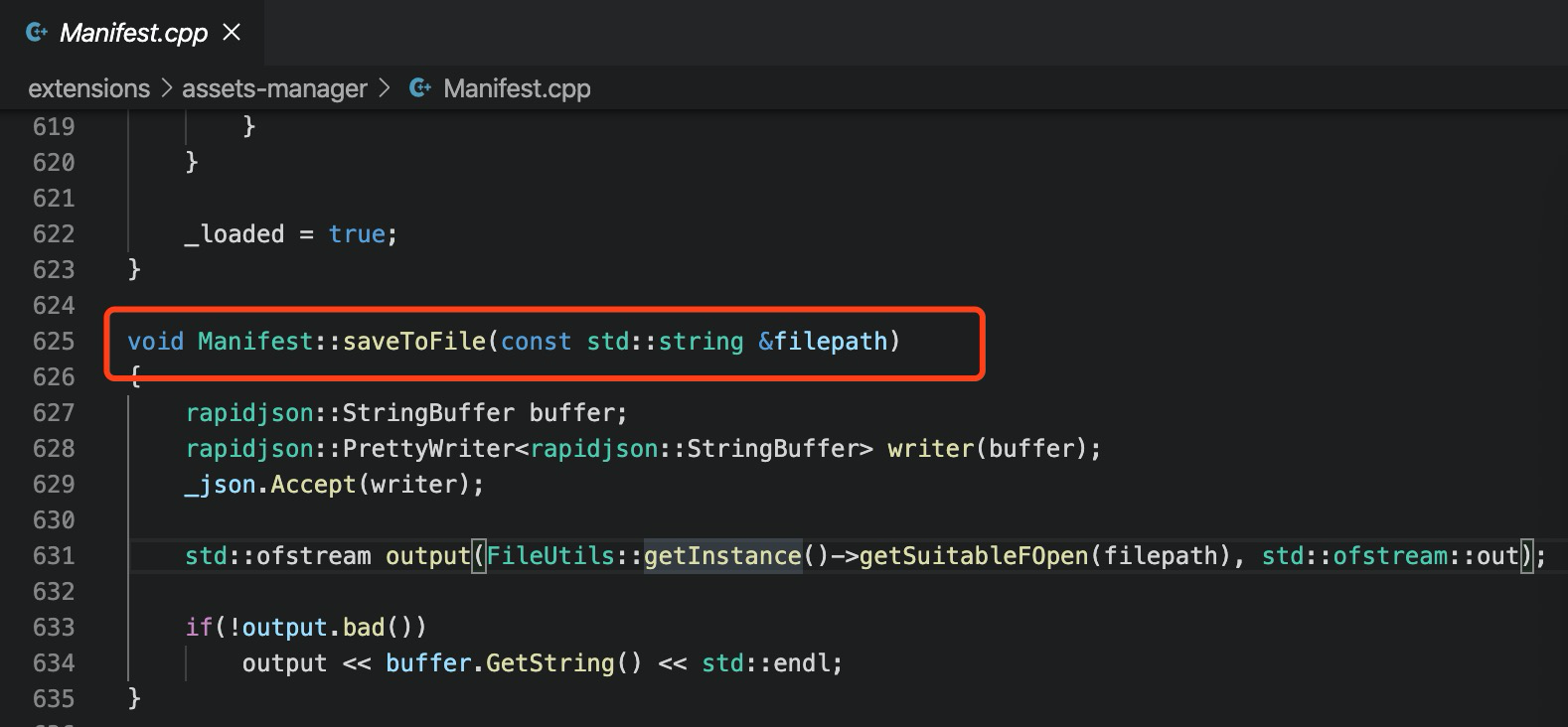The height and width of the screenshot is (727, 1568).
Task: Click line number 631 in the gutter
Action: 54,556
